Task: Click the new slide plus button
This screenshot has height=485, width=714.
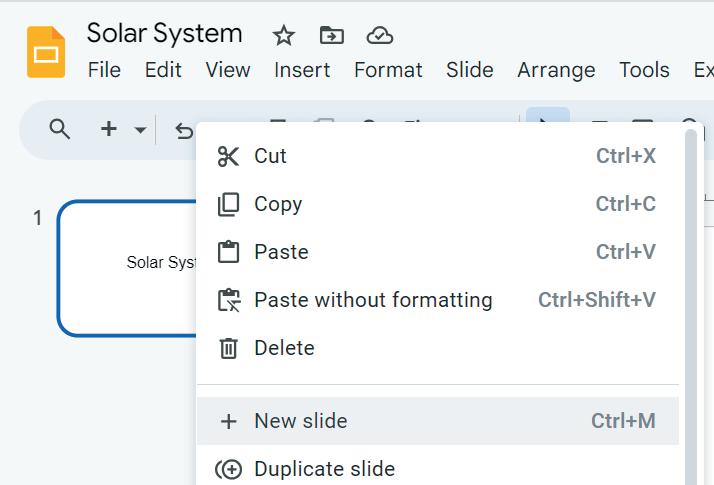Action: 109,129
